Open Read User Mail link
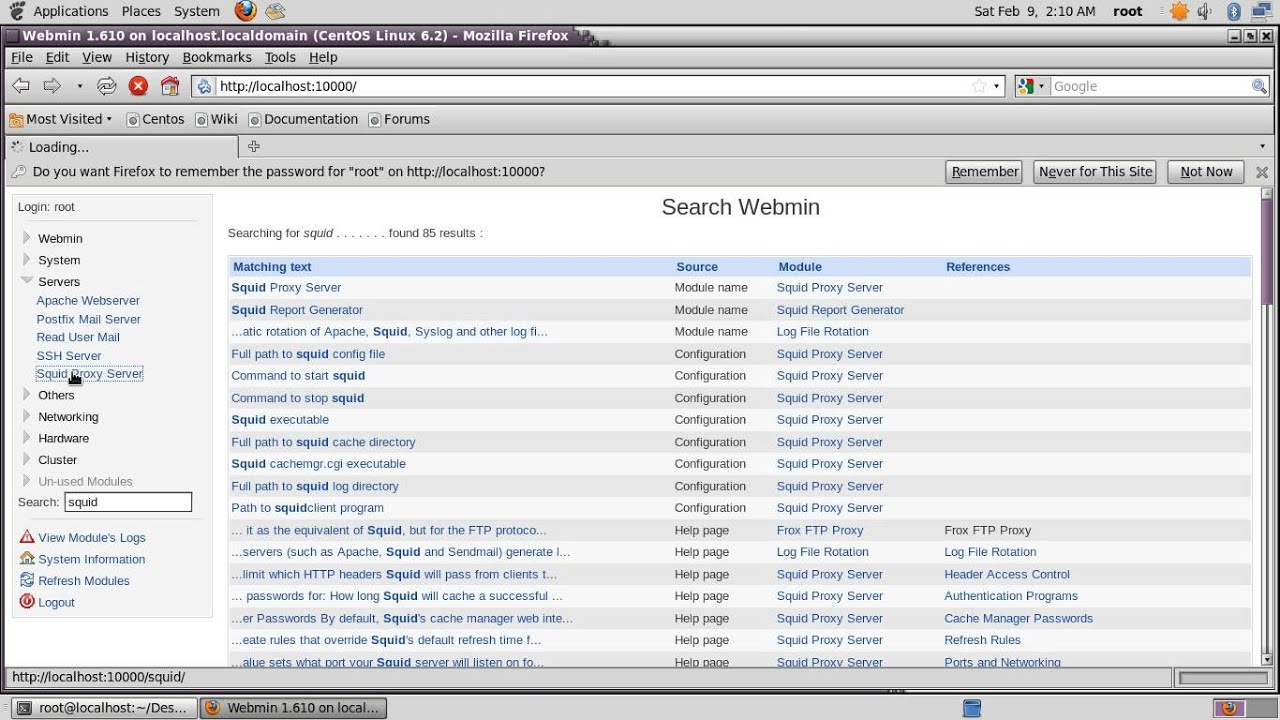 78,337
